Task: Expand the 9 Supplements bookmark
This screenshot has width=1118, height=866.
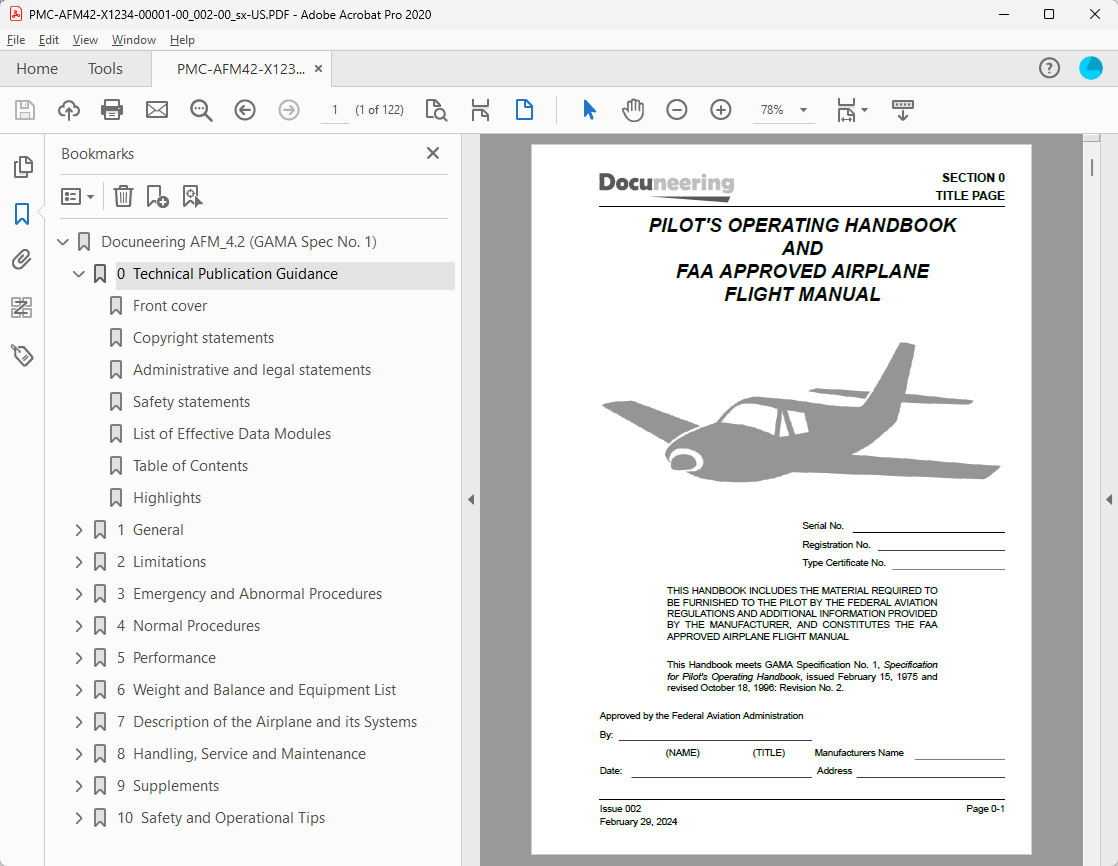Action: 78,785
